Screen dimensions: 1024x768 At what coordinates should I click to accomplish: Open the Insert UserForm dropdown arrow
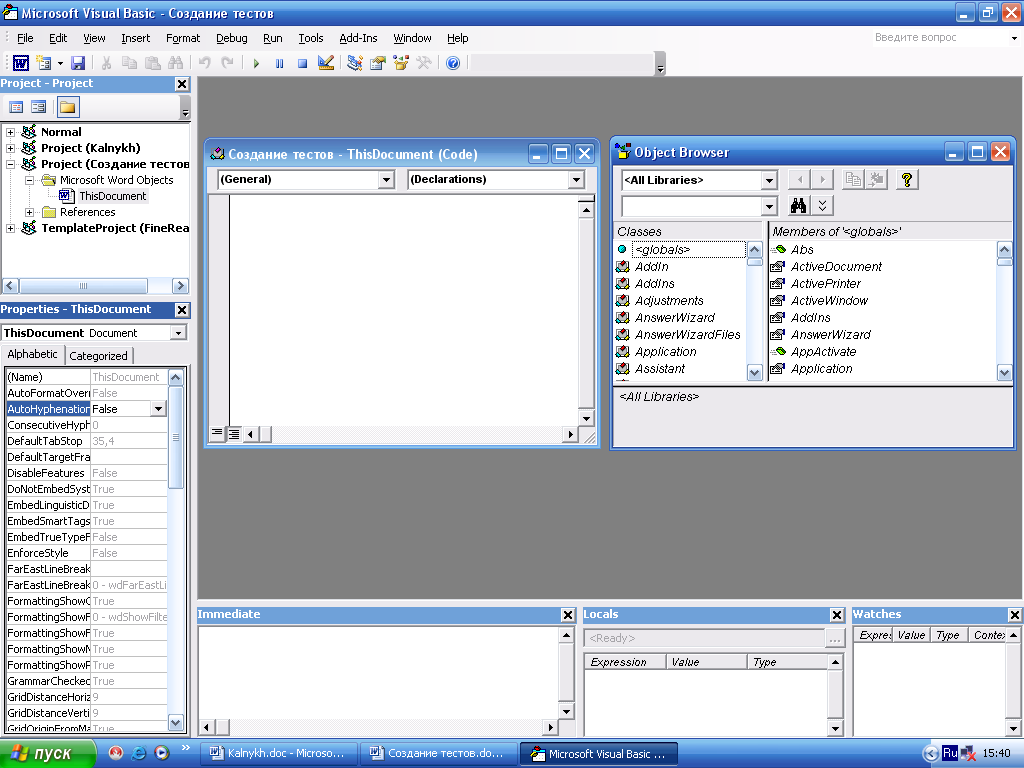click(x=60, y=63)
